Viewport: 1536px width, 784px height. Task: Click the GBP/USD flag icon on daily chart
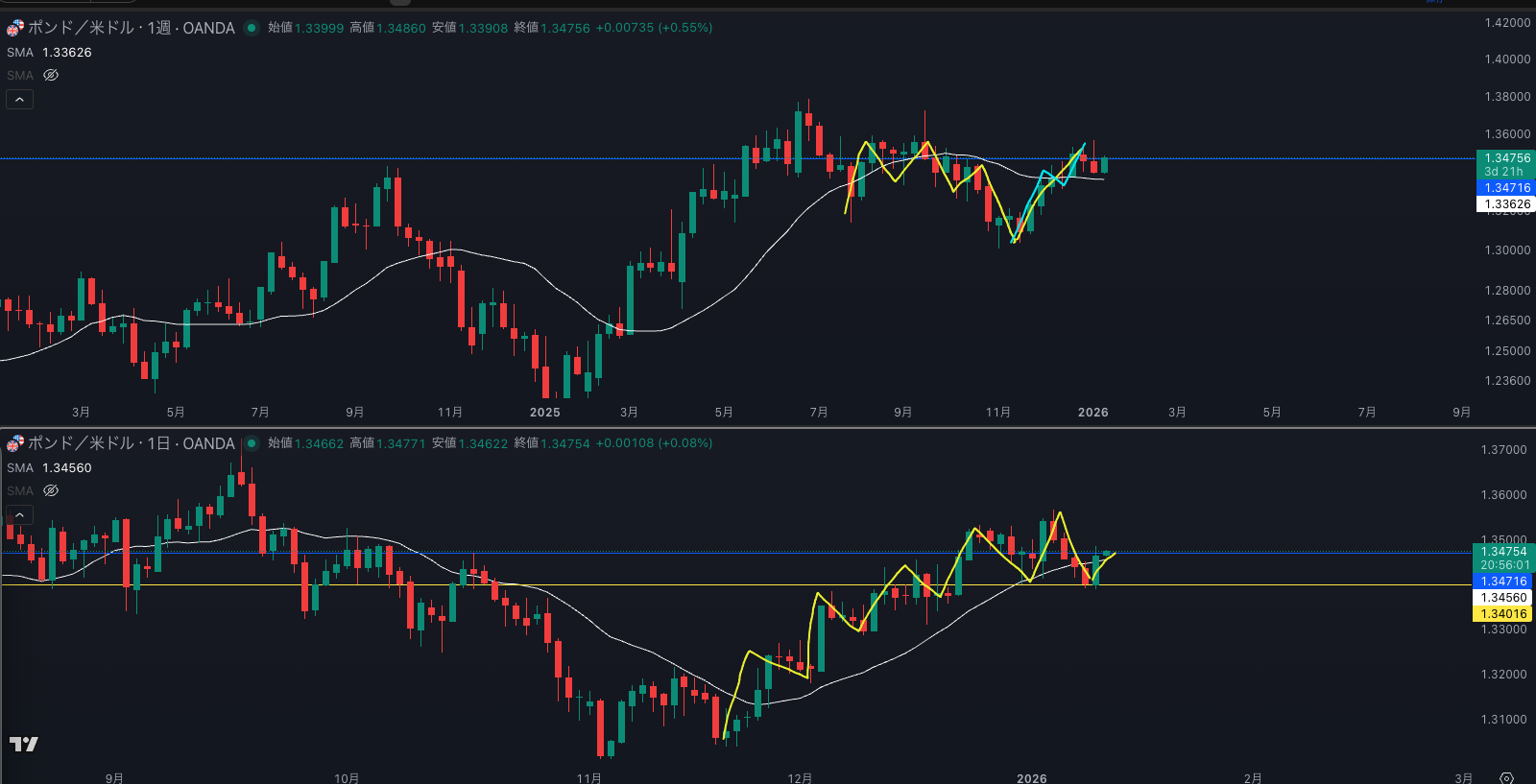point(14,443)
